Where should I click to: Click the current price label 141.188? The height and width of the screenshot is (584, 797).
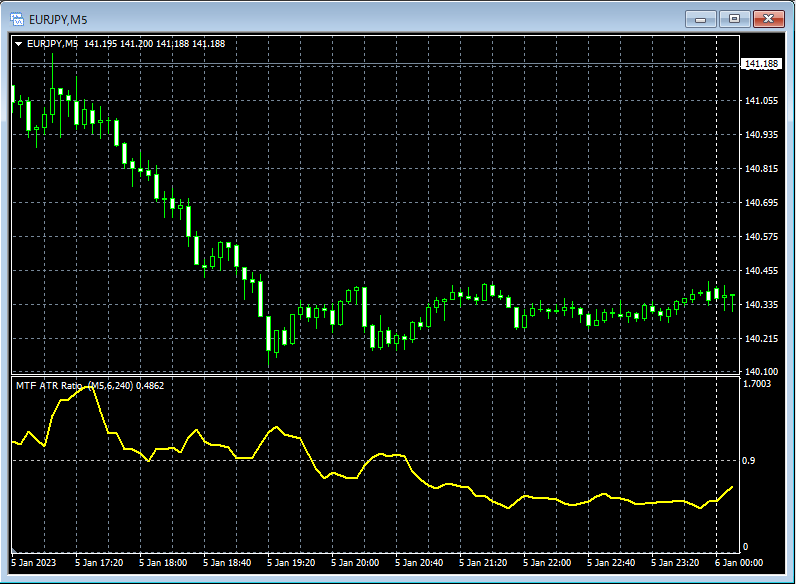pos(761,64)
